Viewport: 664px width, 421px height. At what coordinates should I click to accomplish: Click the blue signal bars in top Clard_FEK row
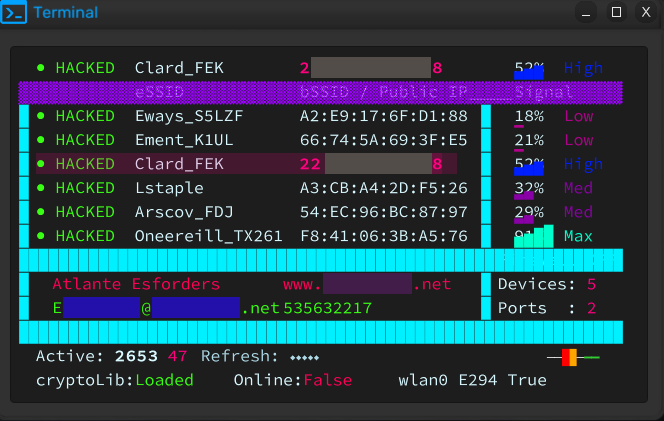coord(529,74)
